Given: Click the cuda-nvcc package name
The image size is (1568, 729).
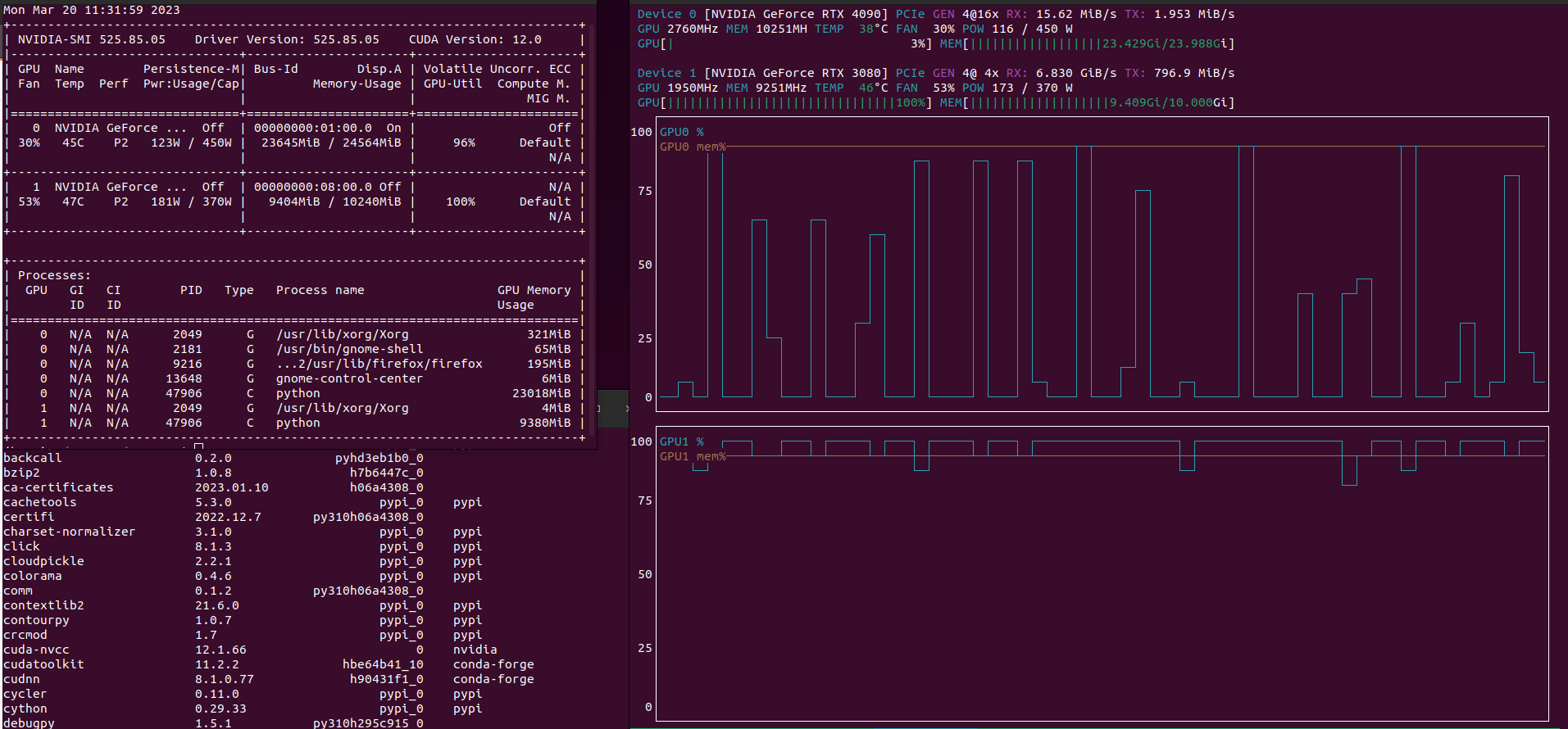Looking at the screenshot, I should tap(36, 650).
